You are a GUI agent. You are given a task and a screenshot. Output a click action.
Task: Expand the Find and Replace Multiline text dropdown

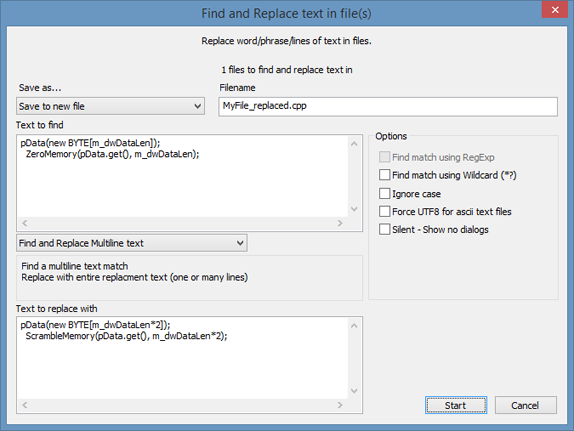132,243
